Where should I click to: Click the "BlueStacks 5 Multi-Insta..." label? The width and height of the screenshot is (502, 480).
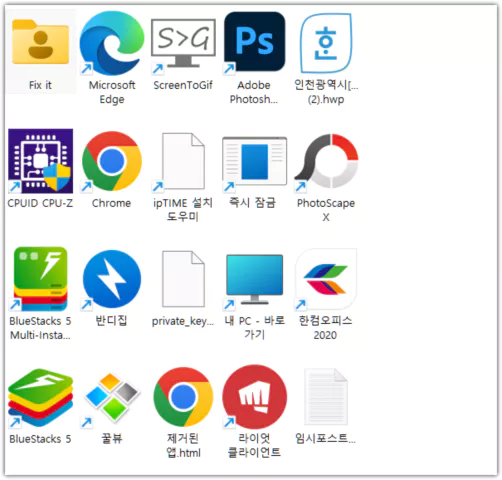(x=40, y=328)
